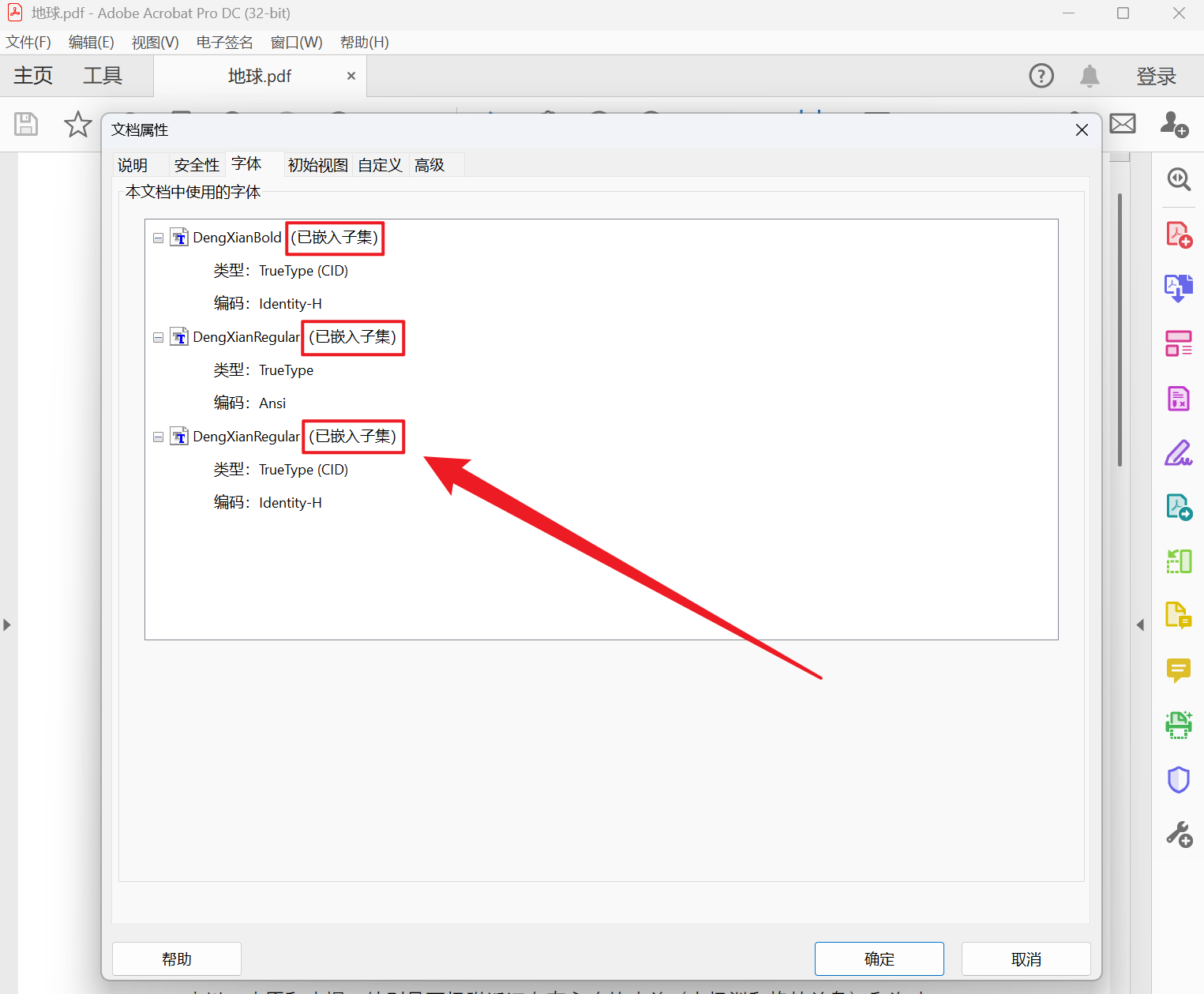Click the save file icon
Screen dimensions: 1204x994
point(25,124)
